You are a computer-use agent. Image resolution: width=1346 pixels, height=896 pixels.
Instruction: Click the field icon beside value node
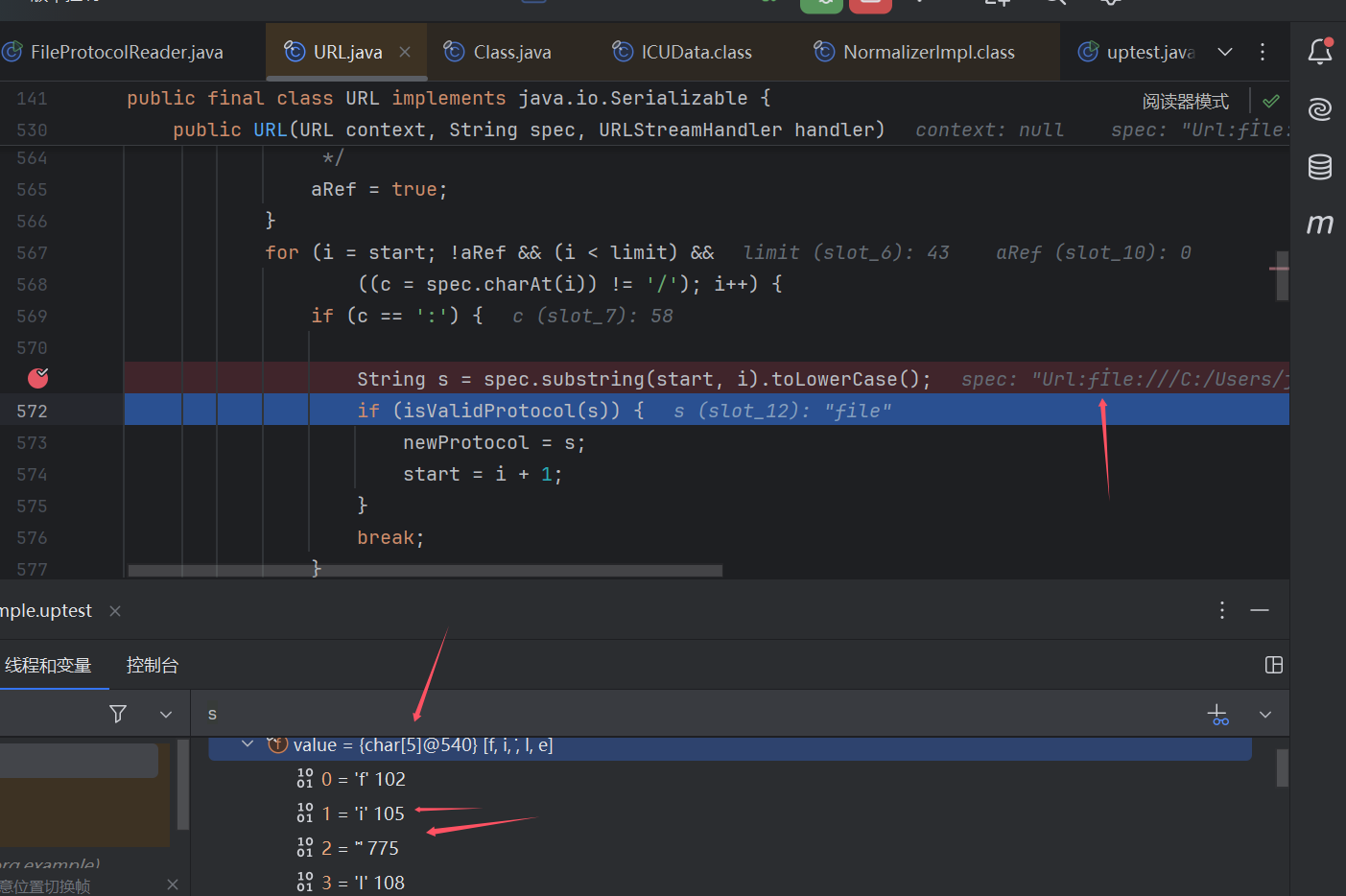coord(277,744)
